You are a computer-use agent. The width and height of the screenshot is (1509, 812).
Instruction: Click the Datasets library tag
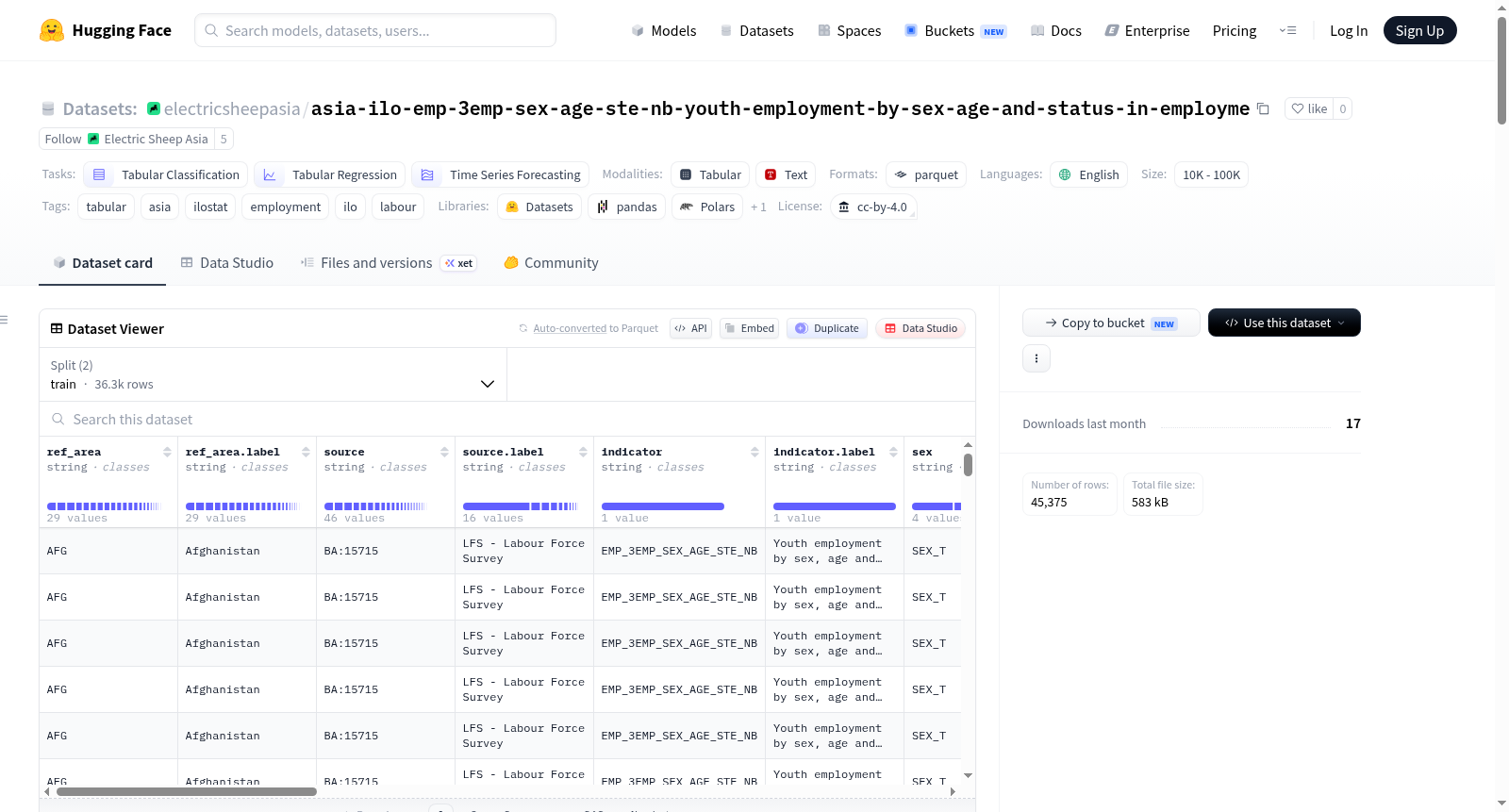click(x=539, y=207)
